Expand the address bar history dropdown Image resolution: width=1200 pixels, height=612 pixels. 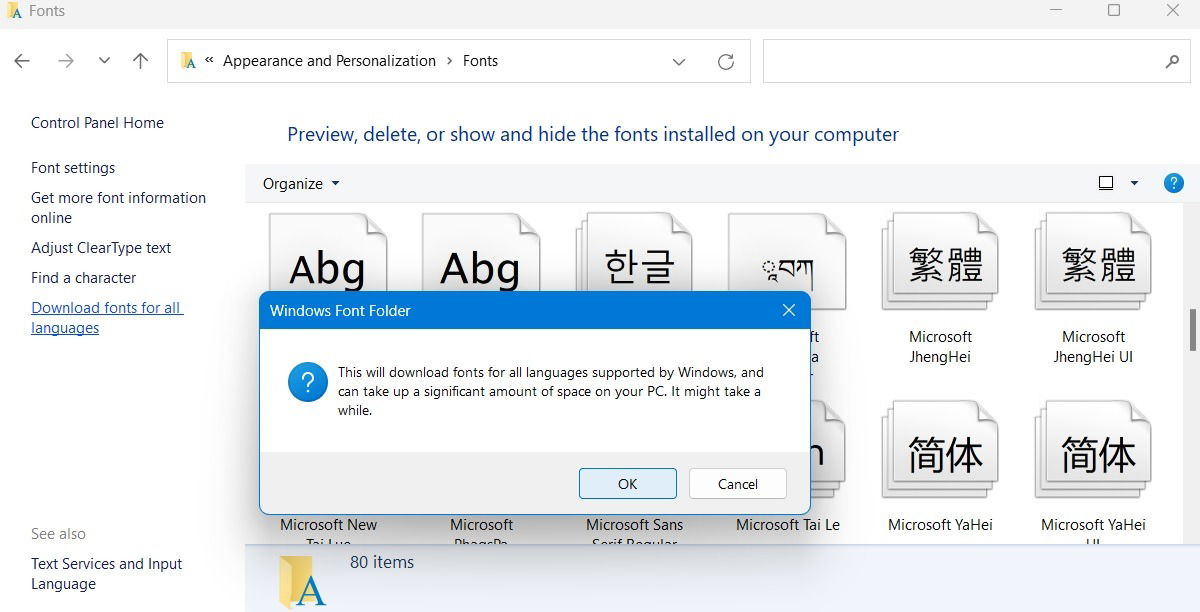point(679,62)
